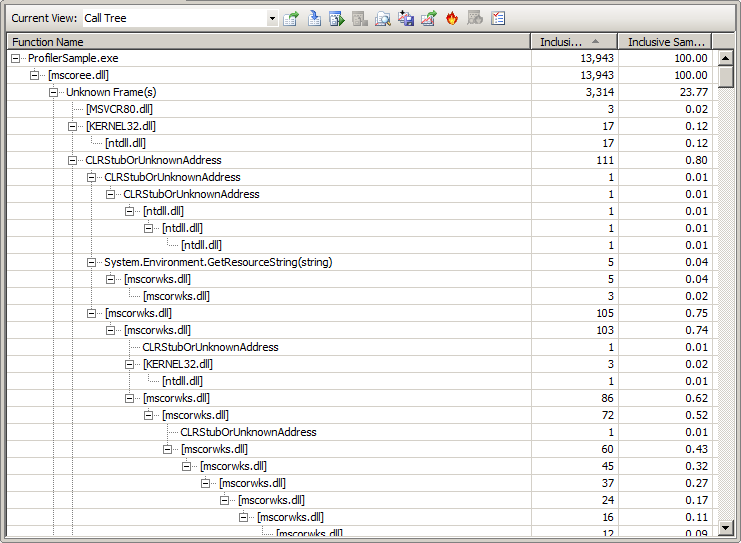Click the window icon with green play triangle
741x543 pixels.
[337, 18]
